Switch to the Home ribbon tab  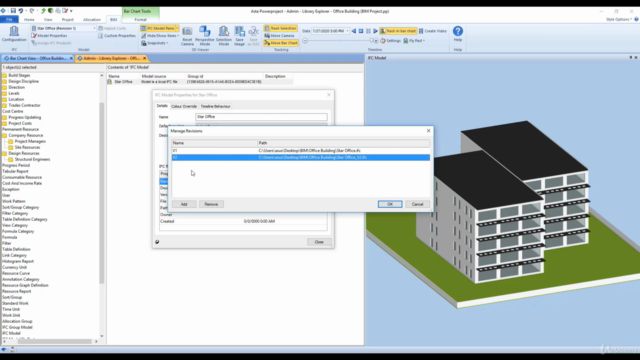click(x=29, y=19)
